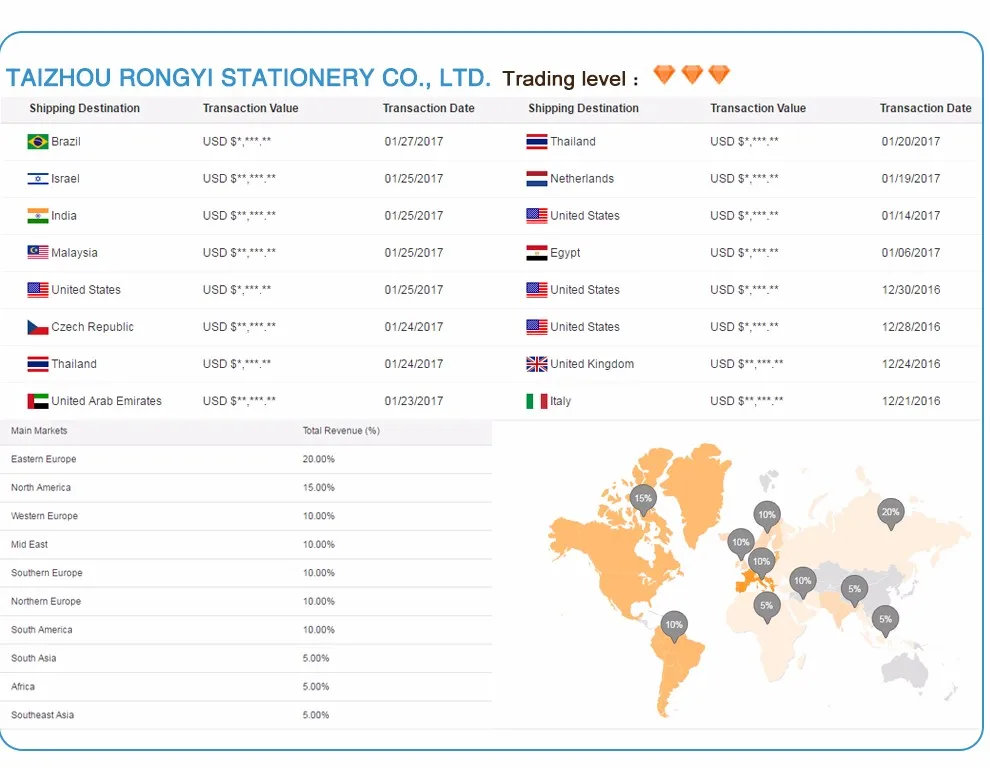Click the Israel flag icon

tap(38, 179)
